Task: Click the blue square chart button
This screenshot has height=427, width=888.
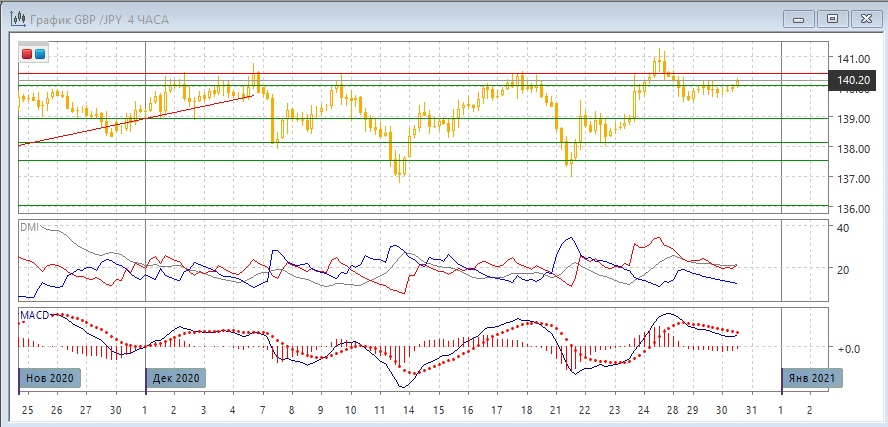Action: click(x=39, y=54)
